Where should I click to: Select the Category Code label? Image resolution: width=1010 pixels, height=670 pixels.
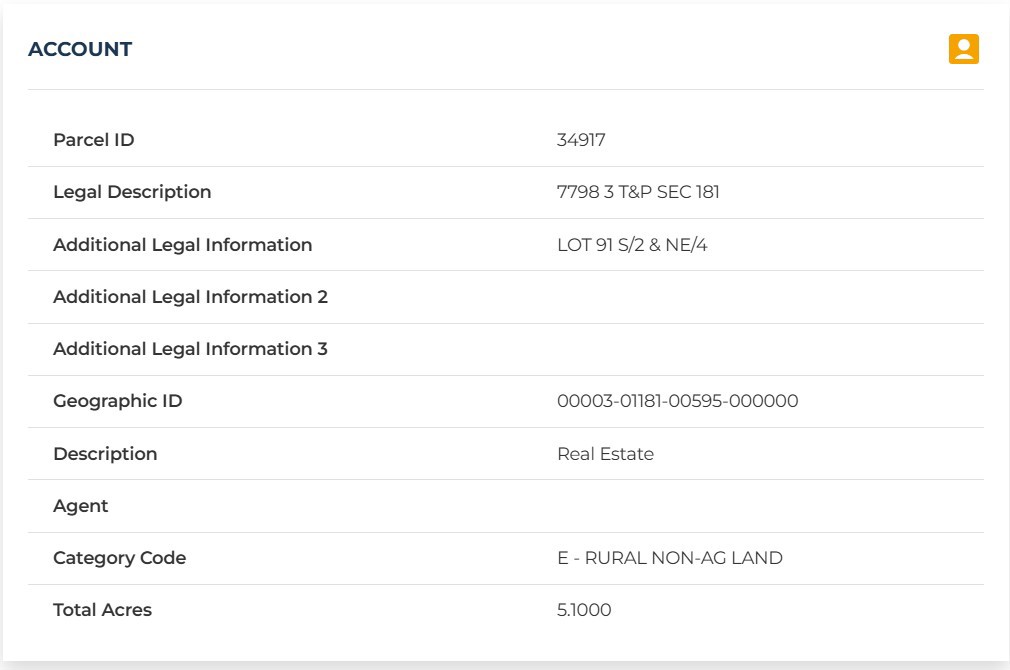[x=119, y=558]
